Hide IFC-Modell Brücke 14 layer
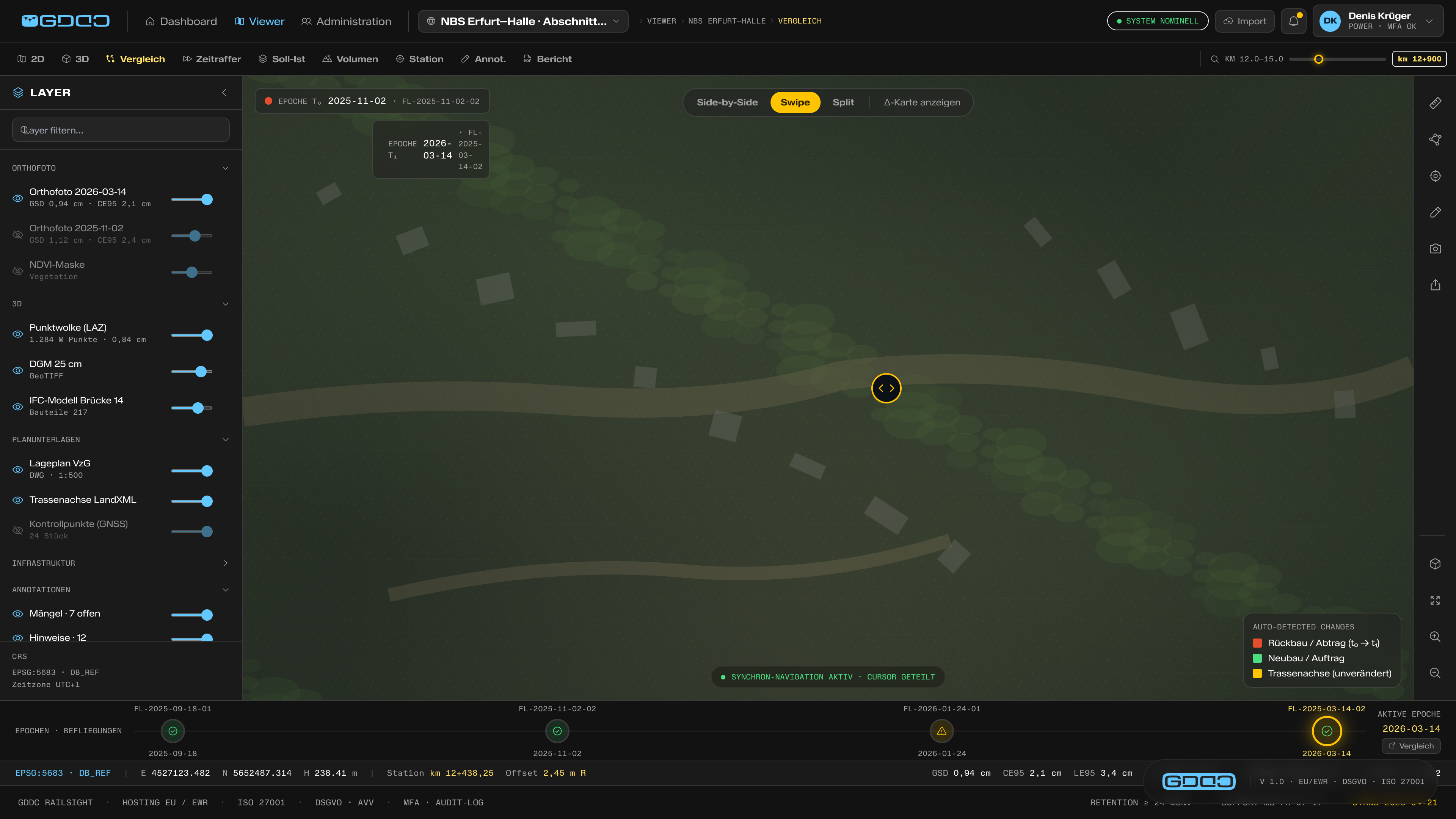Image resolution: width=1456 pixels, height=819 pixels. coord(18,407)
